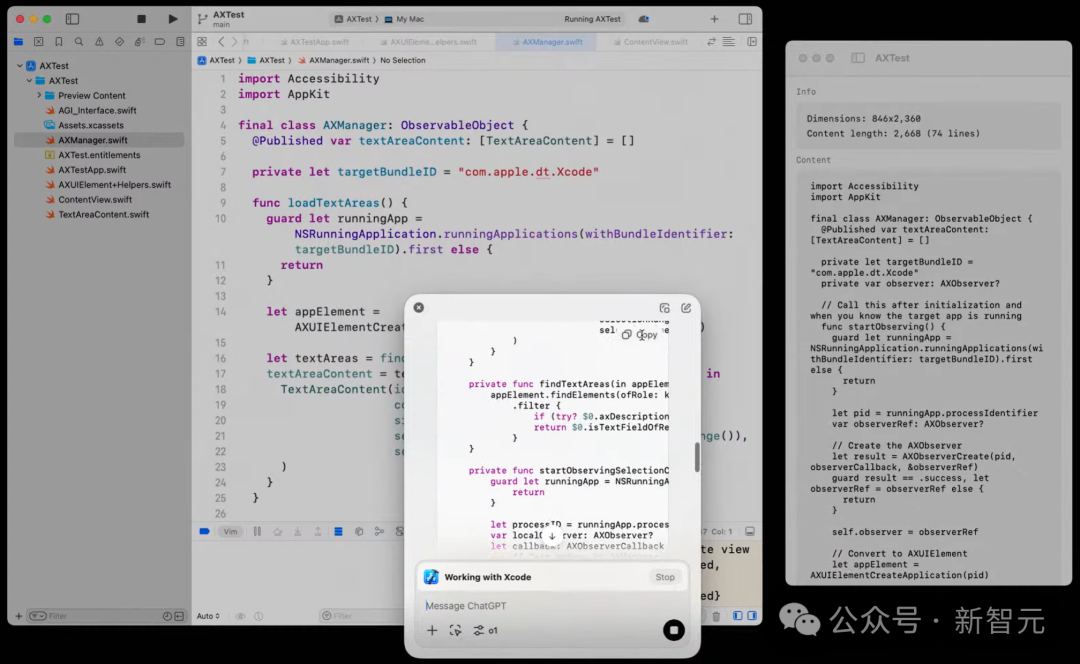Viewport: 1080px width, 664px height.
Task: Open the AXTest scheme selector
Action: click(353, 19)
